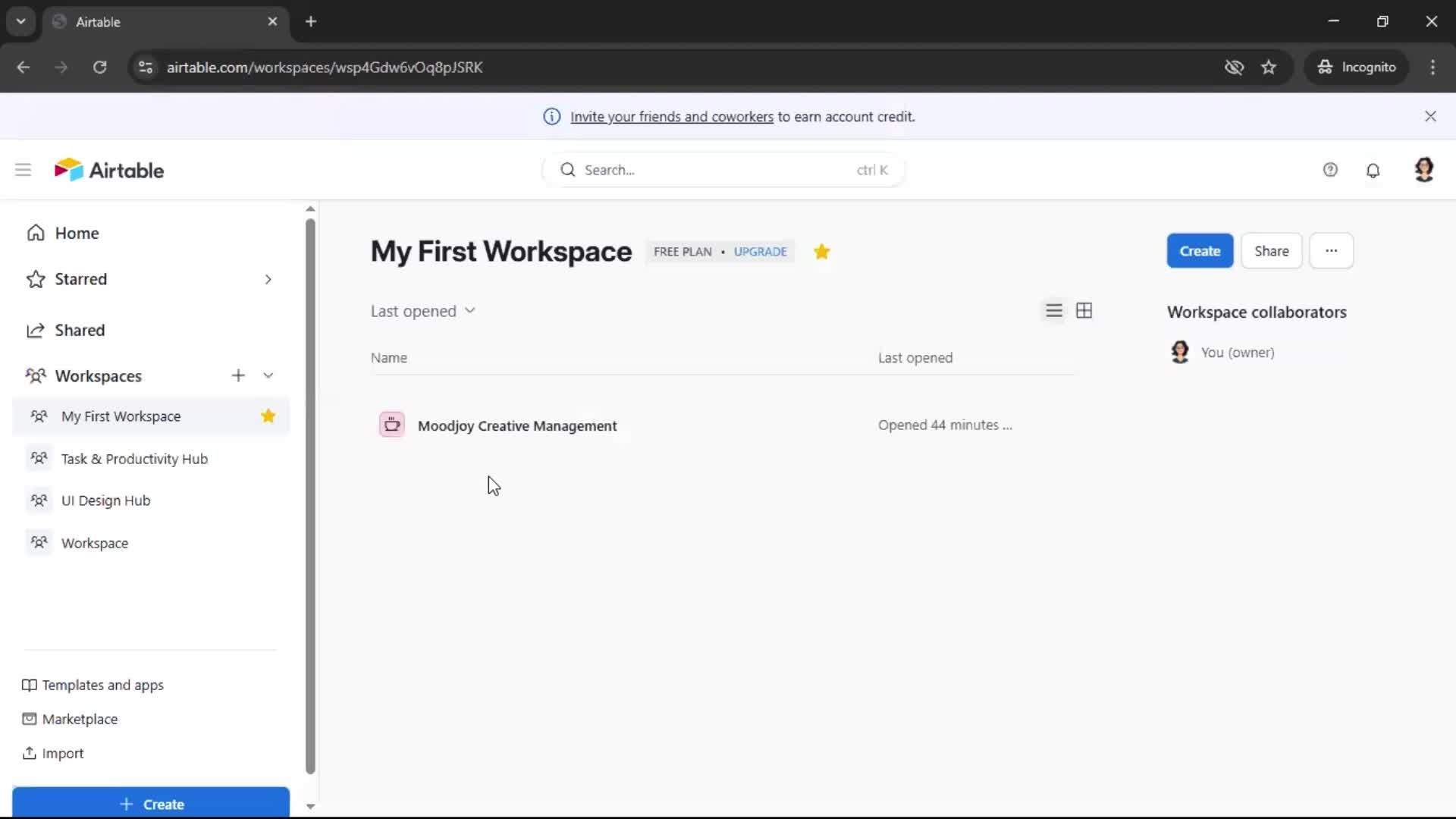1456x819 pixels.
Task: Open site information icon in address bar
Action: coord(146,67)
